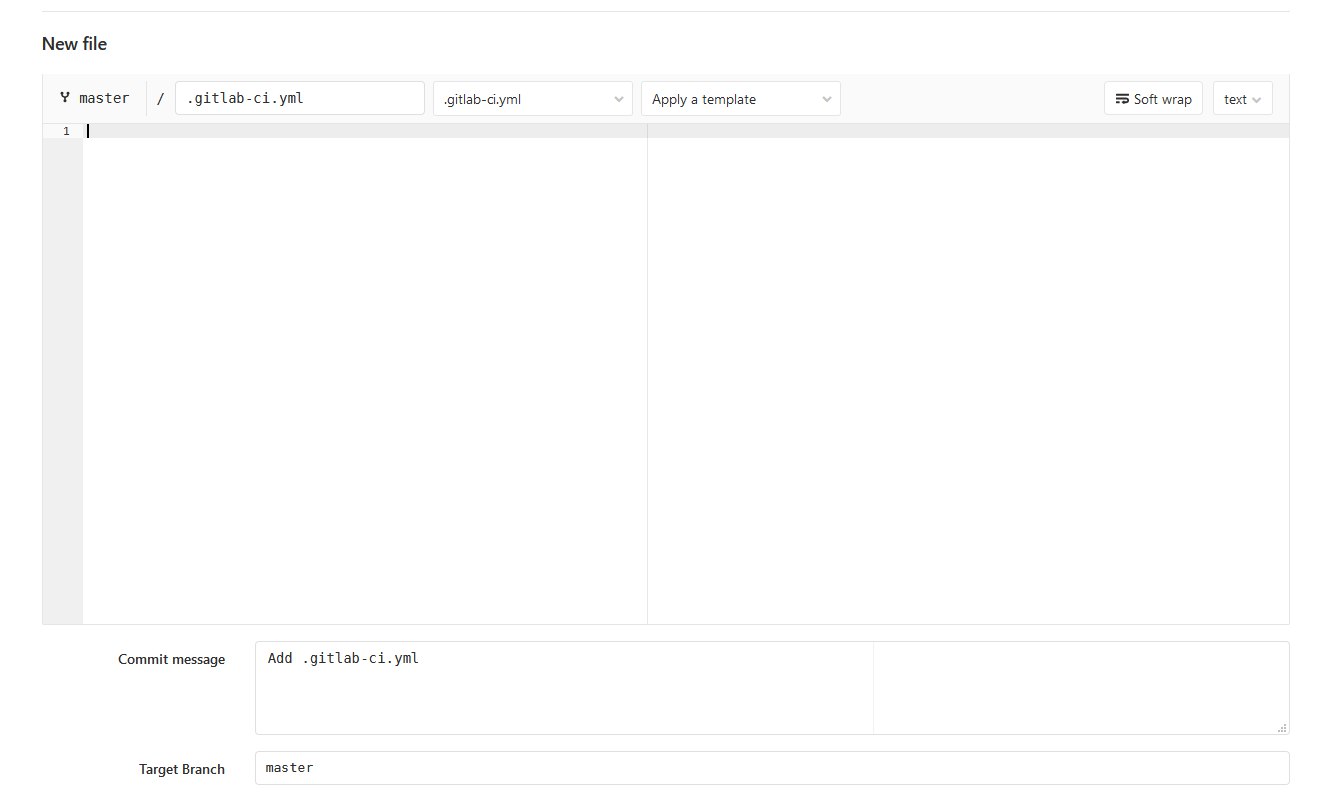Screen dimensions: 1344x802
Task: Click the Commit message label
Action: coord(171,659)
